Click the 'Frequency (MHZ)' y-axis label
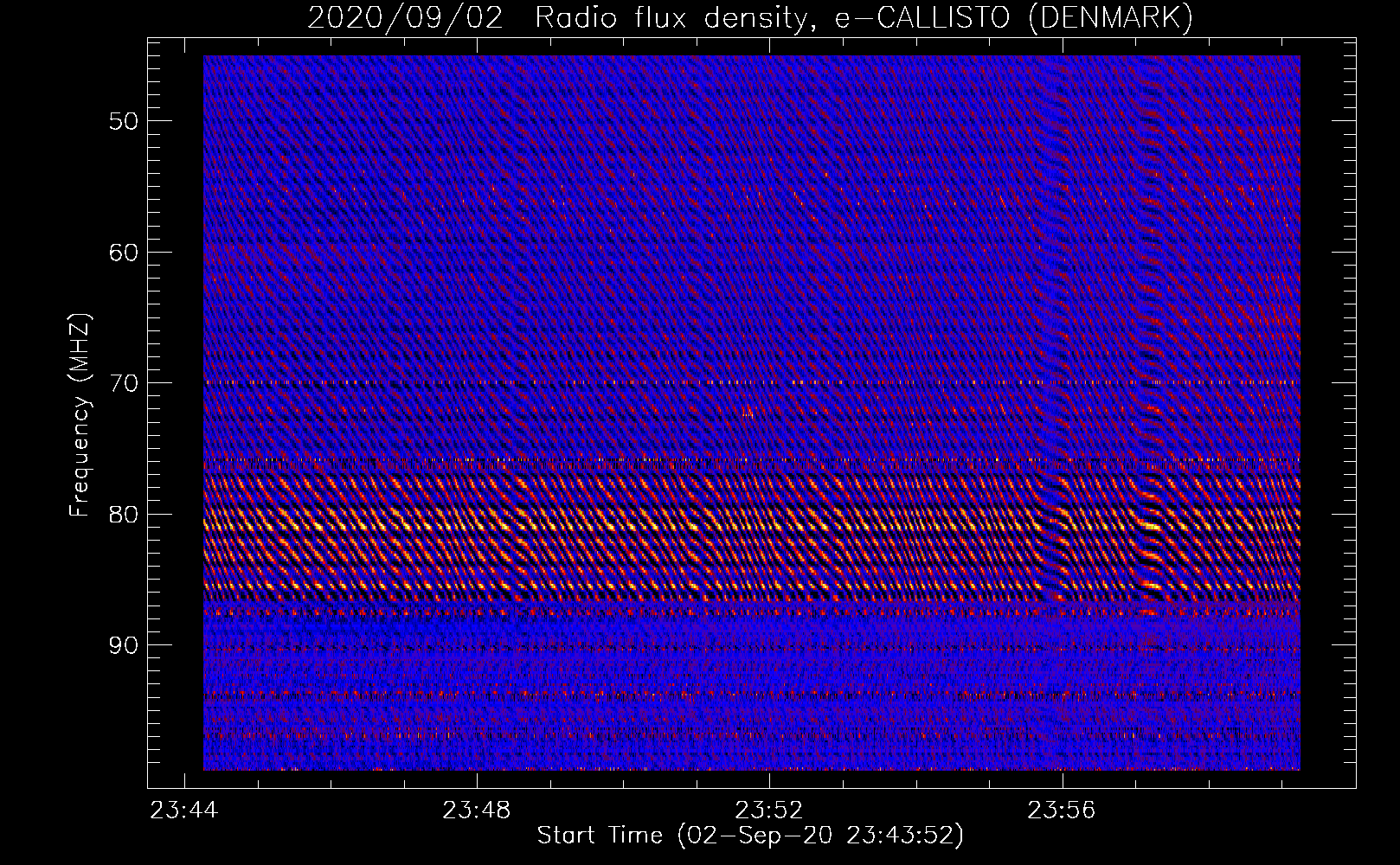This screenshot has height=865, width=1400. [x=80, y=415]
